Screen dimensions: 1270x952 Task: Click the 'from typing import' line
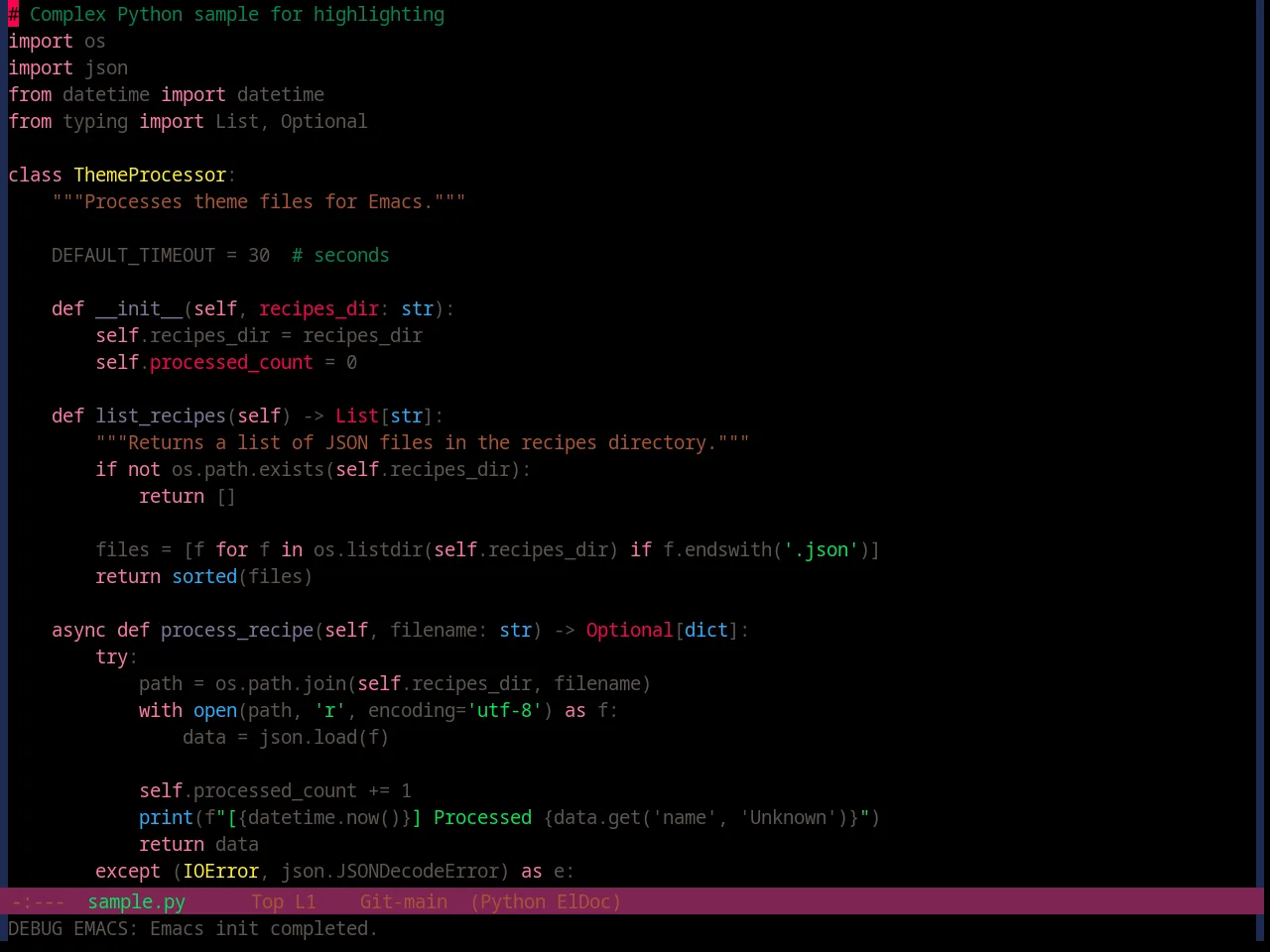coord(188,121)
